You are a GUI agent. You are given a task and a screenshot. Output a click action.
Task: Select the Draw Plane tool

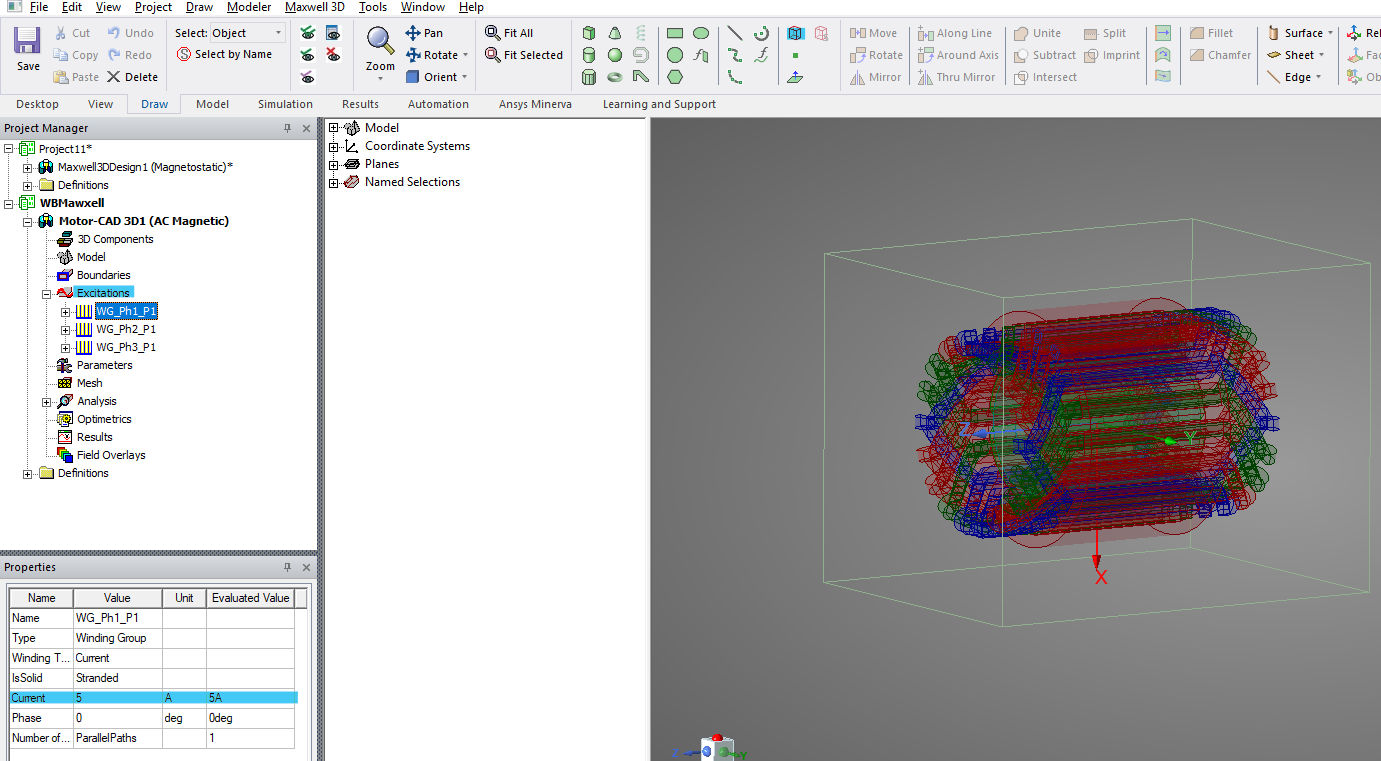[x=795, y=77]
